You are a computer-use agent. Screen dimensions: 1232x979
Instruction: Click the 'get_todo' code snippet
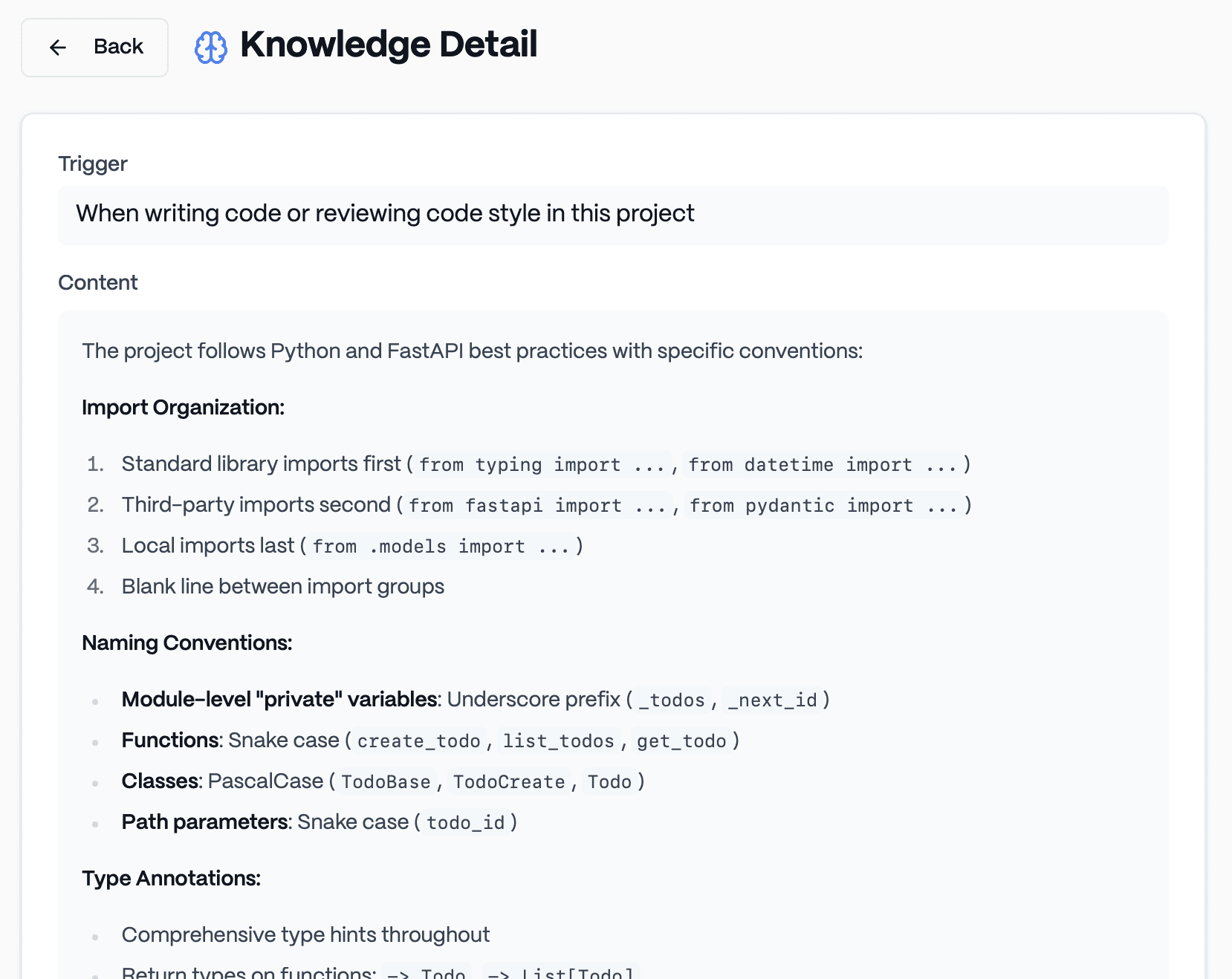click(x=681, y=741)
